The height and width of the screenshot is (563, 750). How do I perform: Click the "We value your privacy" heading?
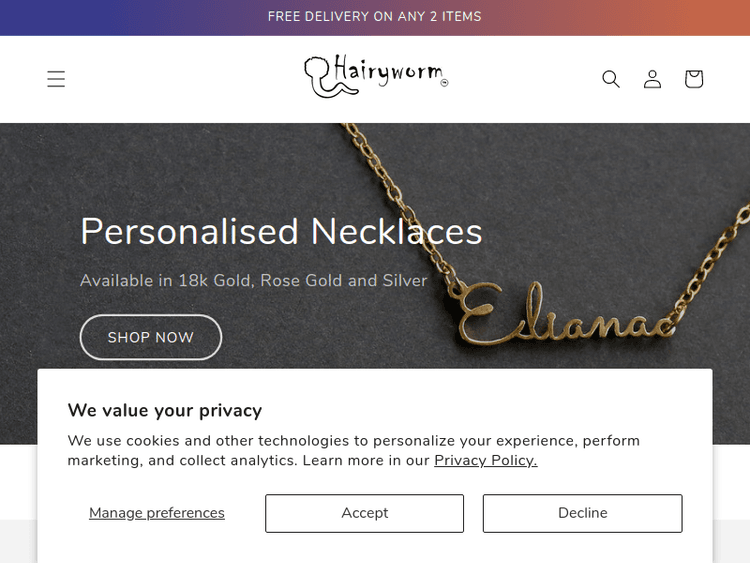click(x=164, y=410)
